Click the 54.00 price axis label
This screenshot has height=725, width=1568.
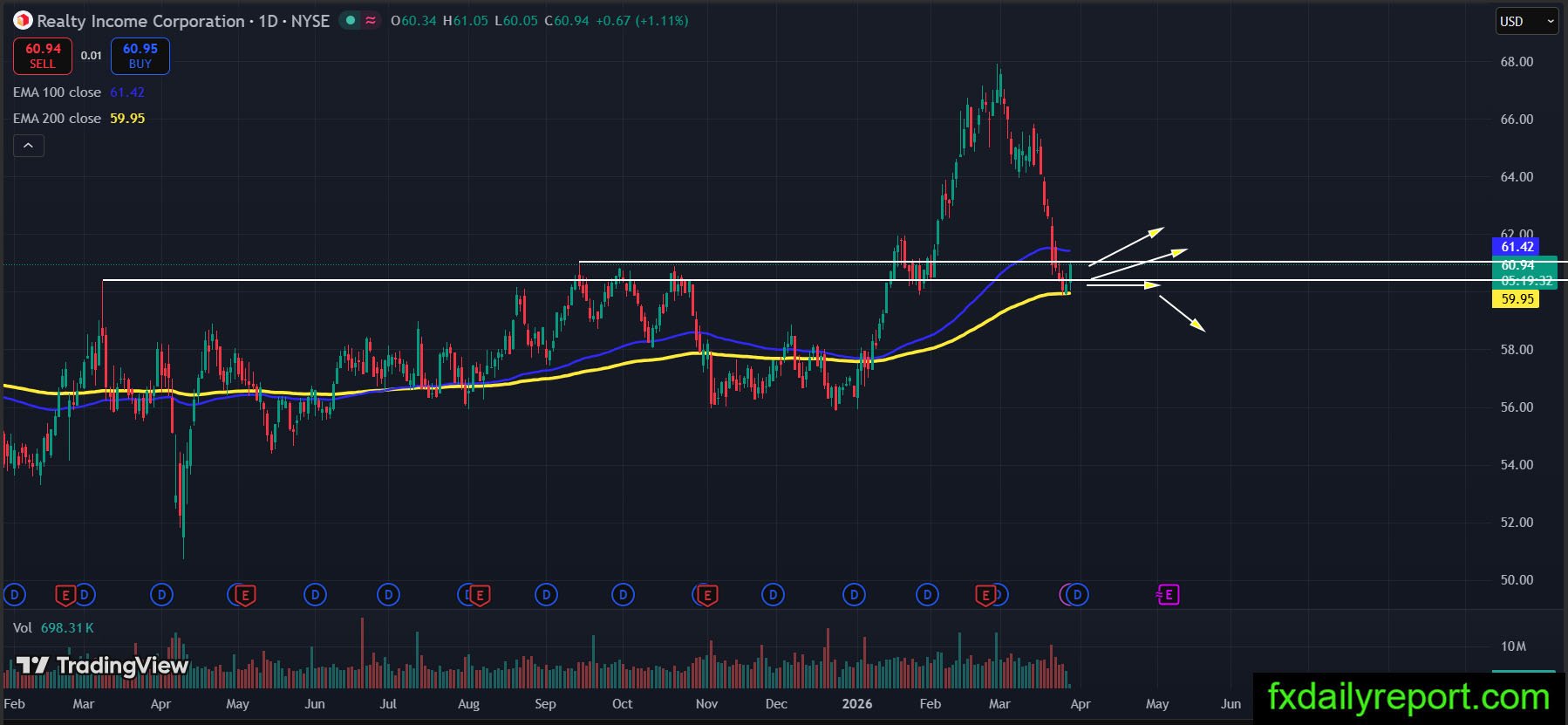coord(1517,465)
